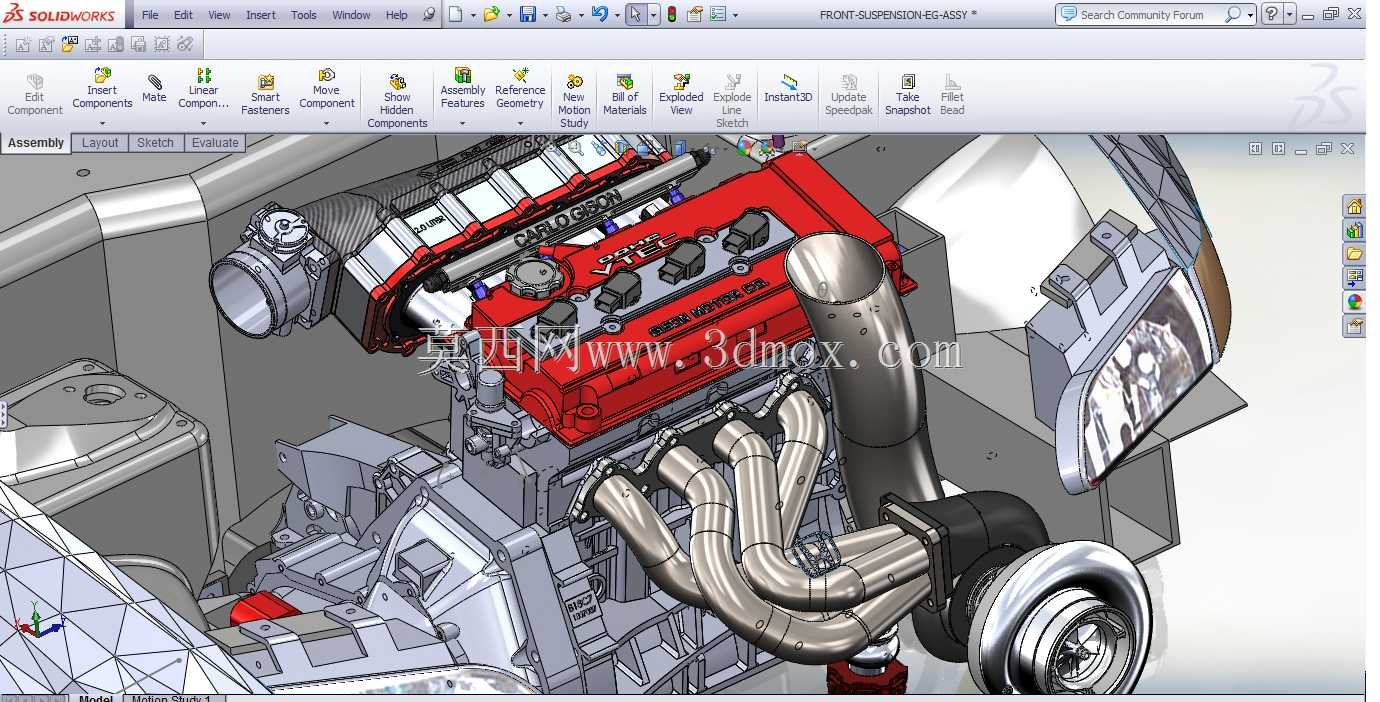Screen dimensions: 1380x702
Task: Open the Insert menu
Action: point(261,15)
